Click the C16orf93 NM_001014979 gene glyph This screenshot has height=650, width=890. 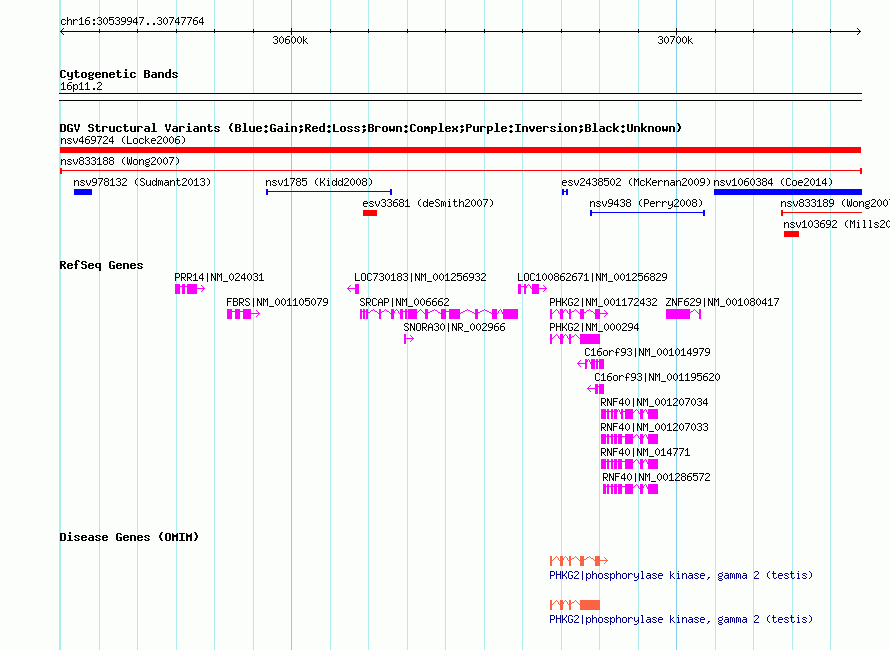tap(591, 364)
